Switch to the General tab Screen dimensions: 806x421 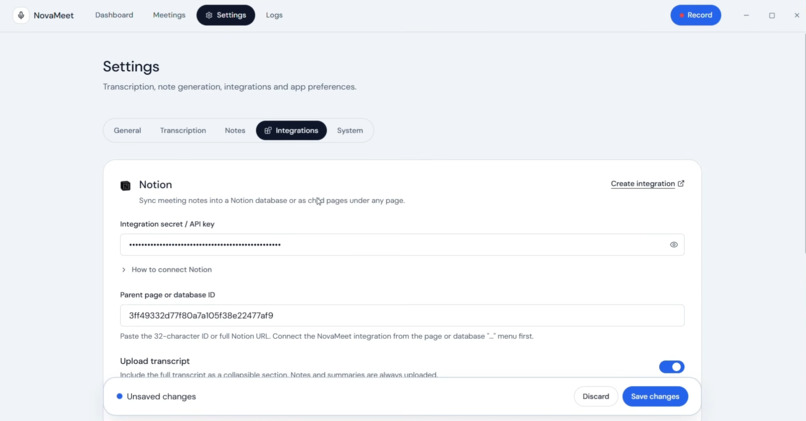[x=127, y=131]
